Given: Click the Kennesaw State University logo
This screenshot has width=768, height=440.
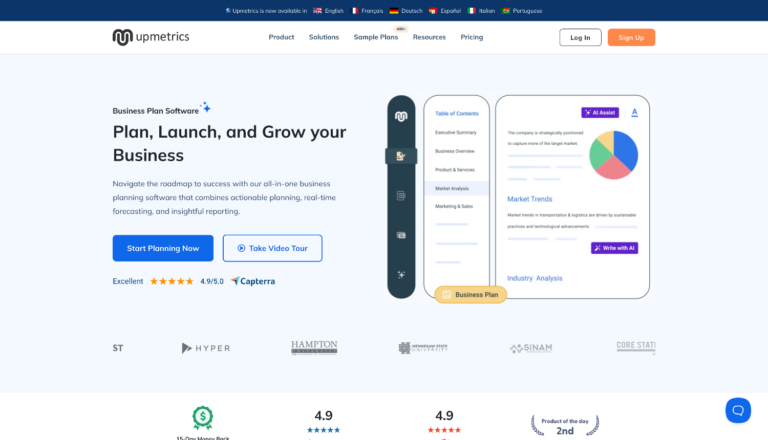Looking at the screenshot, I should pos(423,348).
